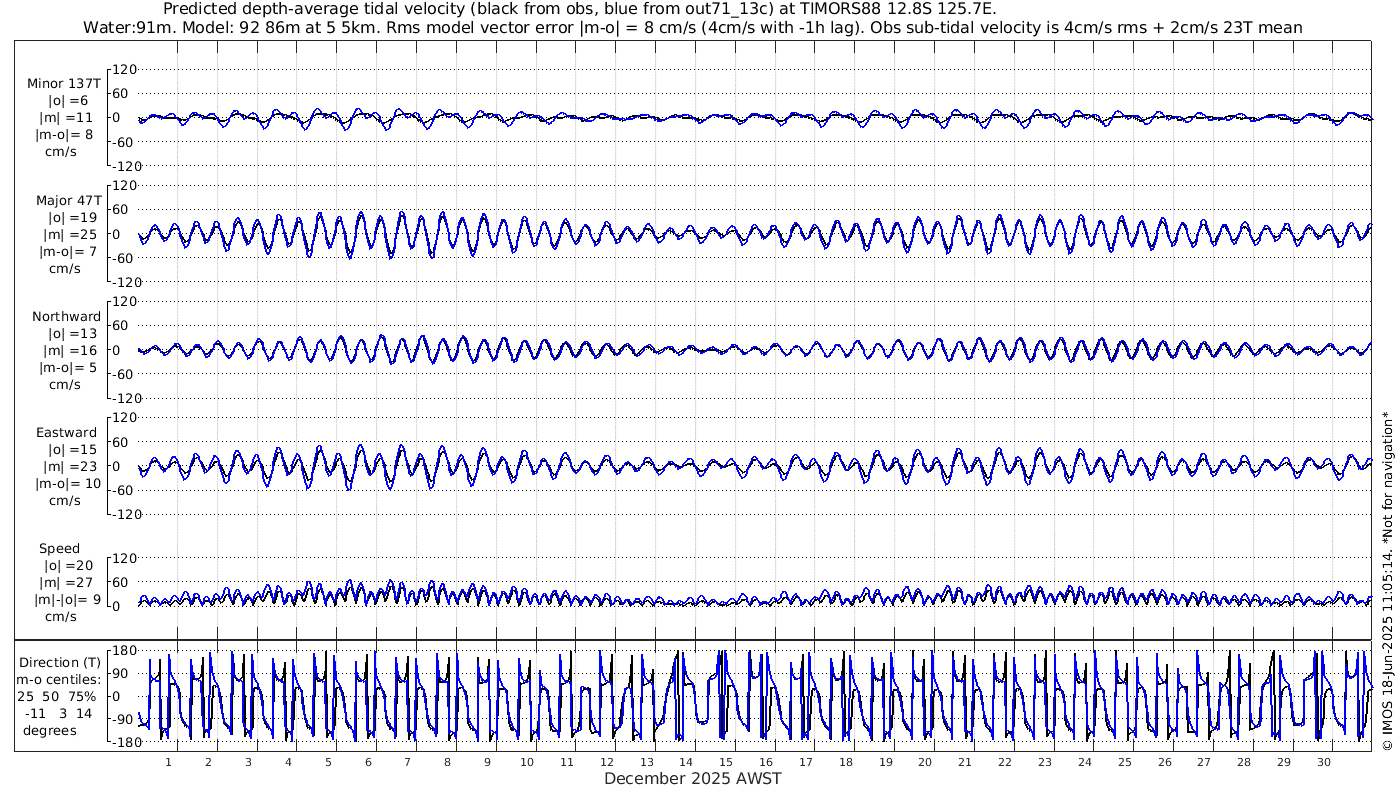
Task: Select day 22 on the date axis
Action: pos(1005,762)
